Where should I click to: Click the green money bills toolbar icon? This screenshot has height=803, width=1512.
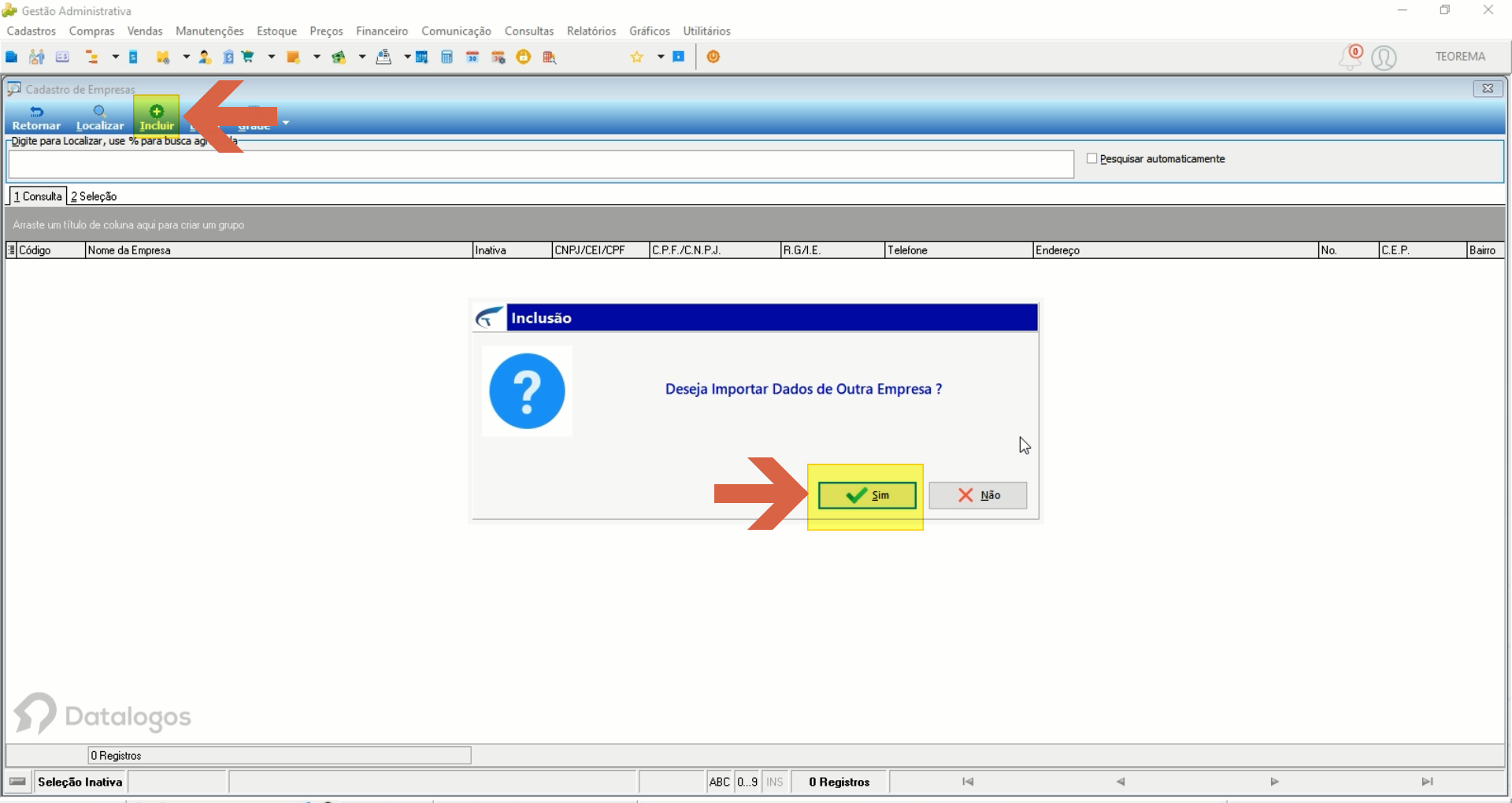click(x=339, y=57)
